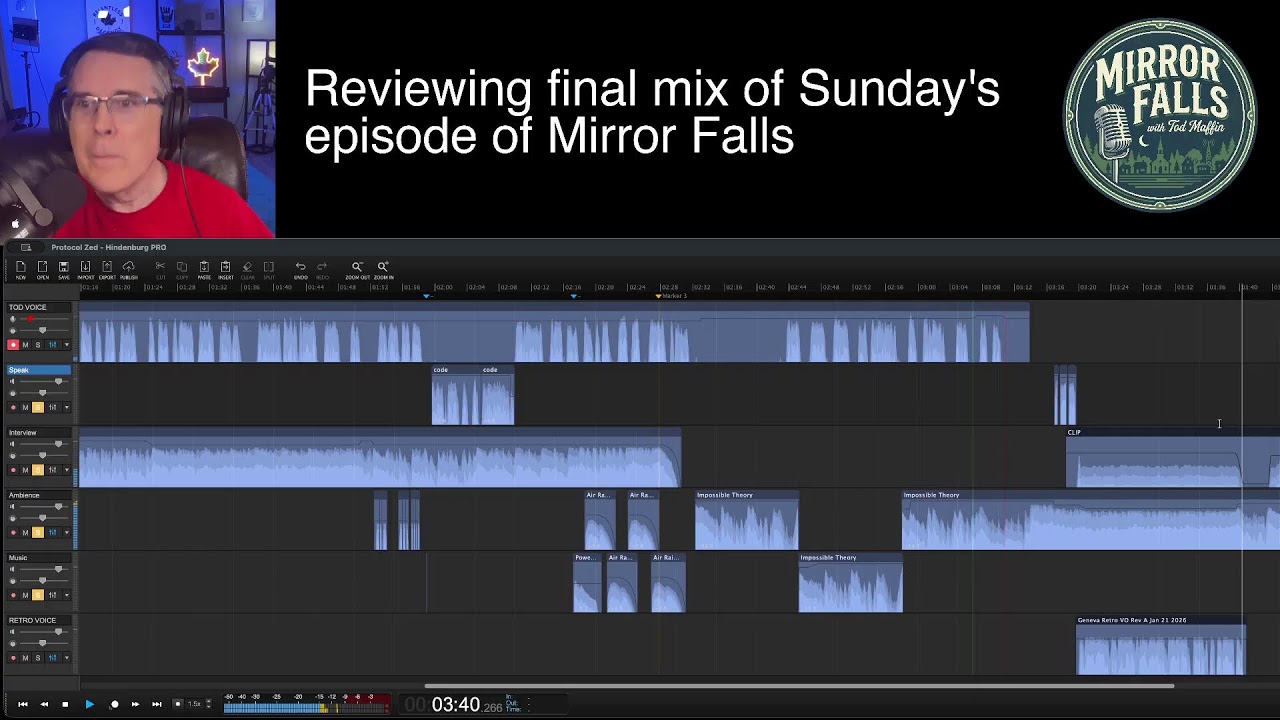Expand Ambience track options dropdown

tap(67, 533)
